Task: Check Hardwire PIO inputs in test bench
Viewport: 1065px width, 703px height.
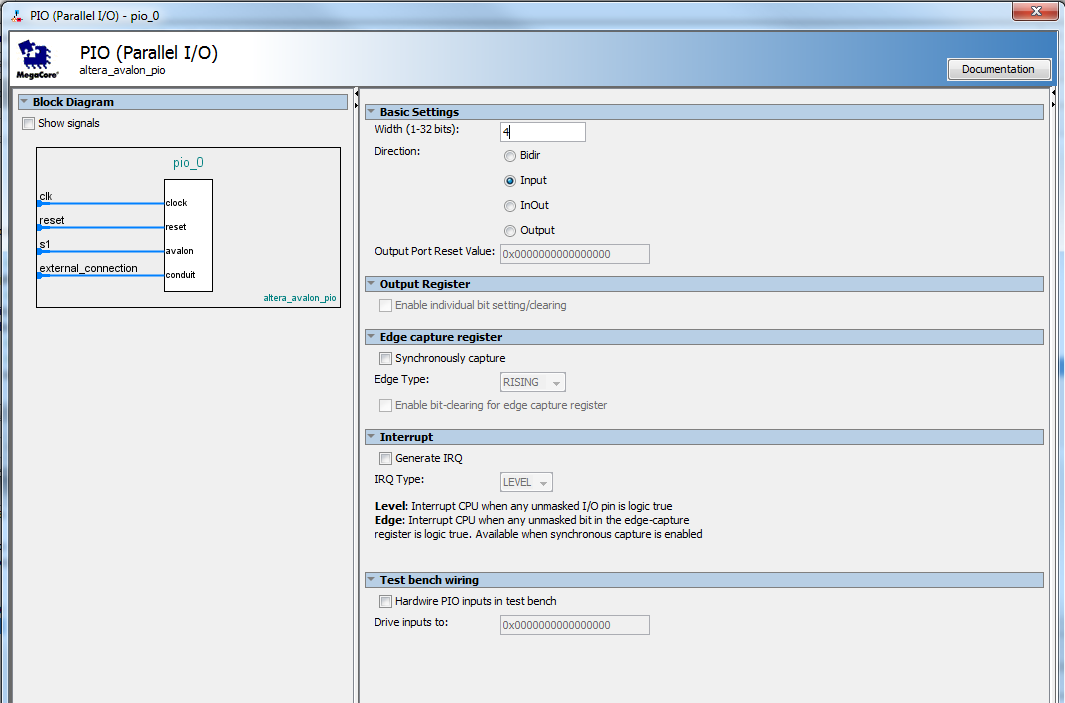Action: click(x=385, y=601)
